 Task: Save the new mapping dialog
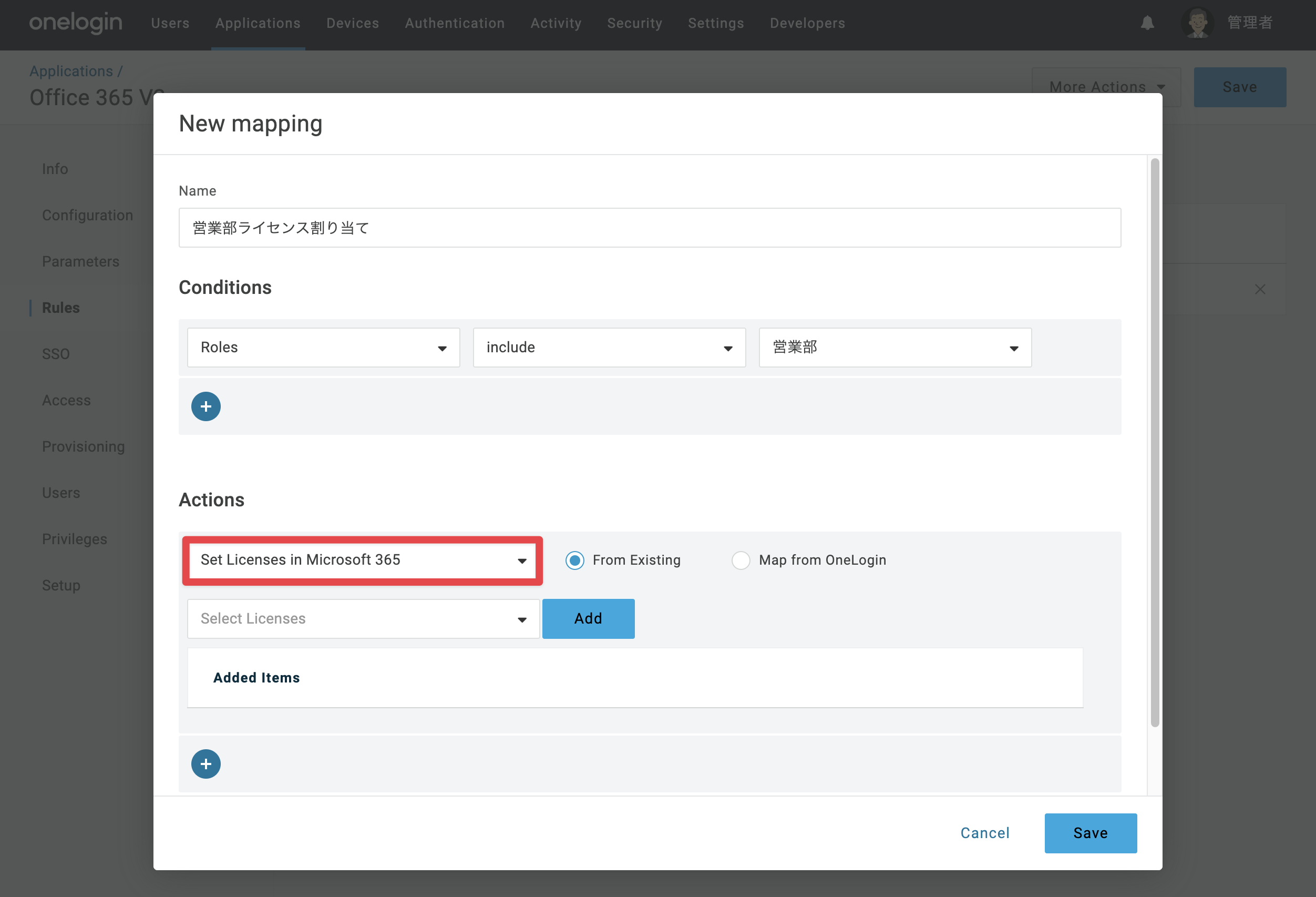1091,833
